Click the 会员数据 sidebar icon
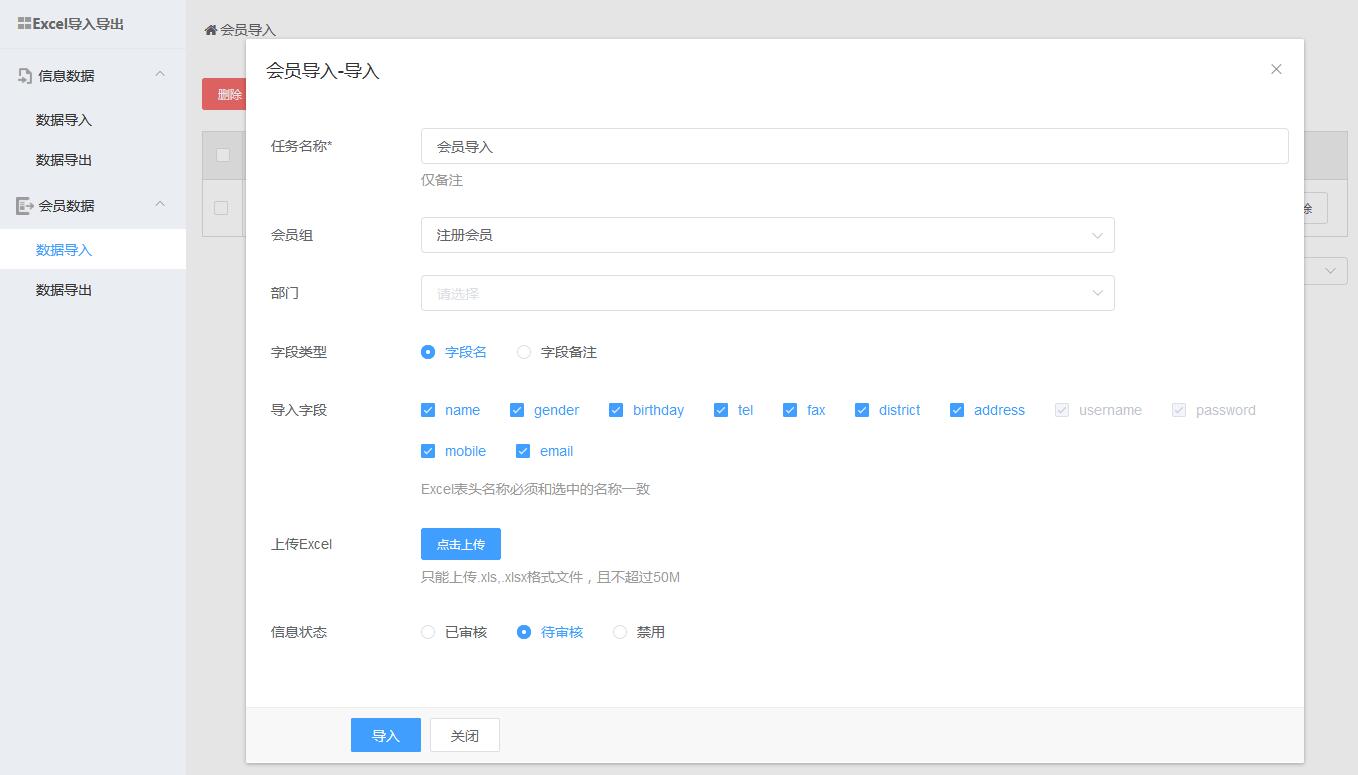Screen dimensions: 1358x775 (25, 206)
